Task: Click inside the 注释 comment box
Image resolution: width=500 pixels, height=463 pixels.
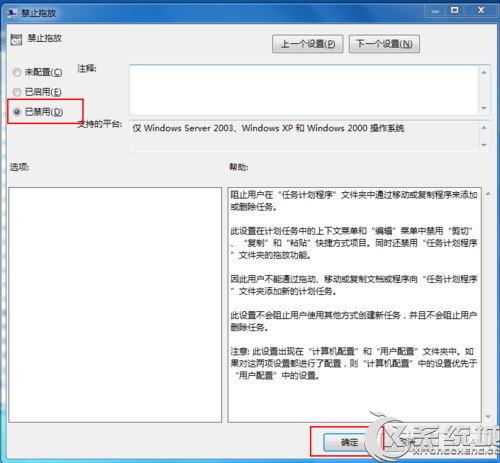Action: (x=304, y=90)
